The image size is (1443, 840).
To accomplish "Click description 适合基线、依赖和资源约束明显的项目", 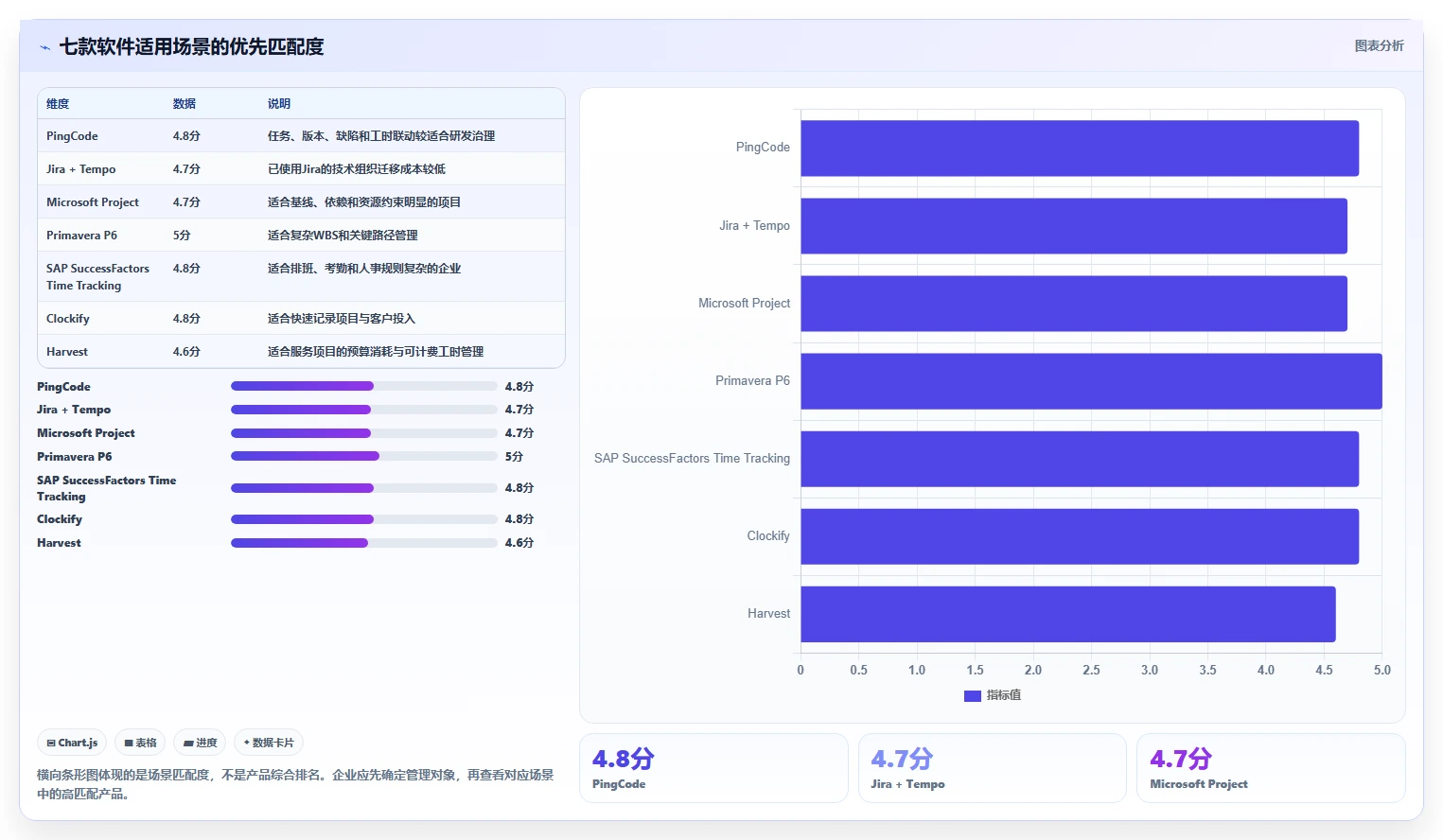I will (363, 202).
